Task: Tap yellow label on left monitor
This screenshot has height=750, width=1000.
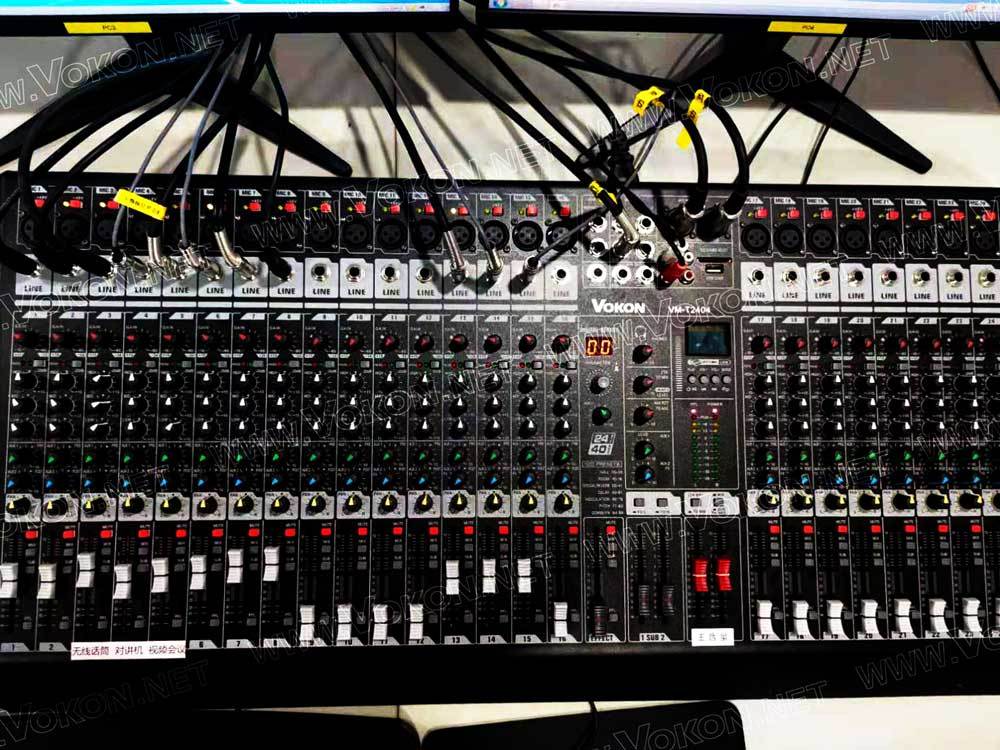Action: pyautogui.click(x=108, y=27)
